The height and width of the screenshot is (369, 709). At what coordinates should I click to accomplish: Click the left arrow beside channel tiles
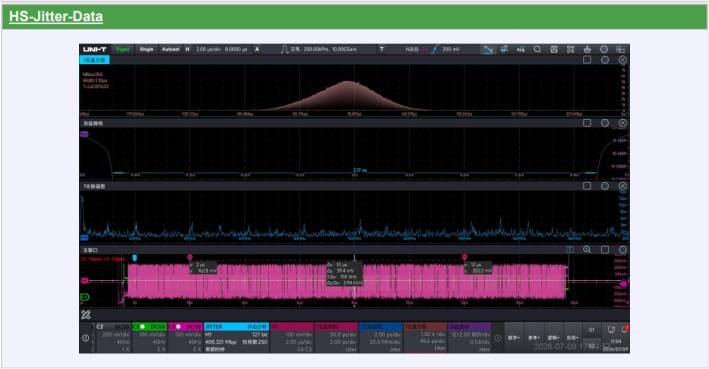[x=85, y=338]
